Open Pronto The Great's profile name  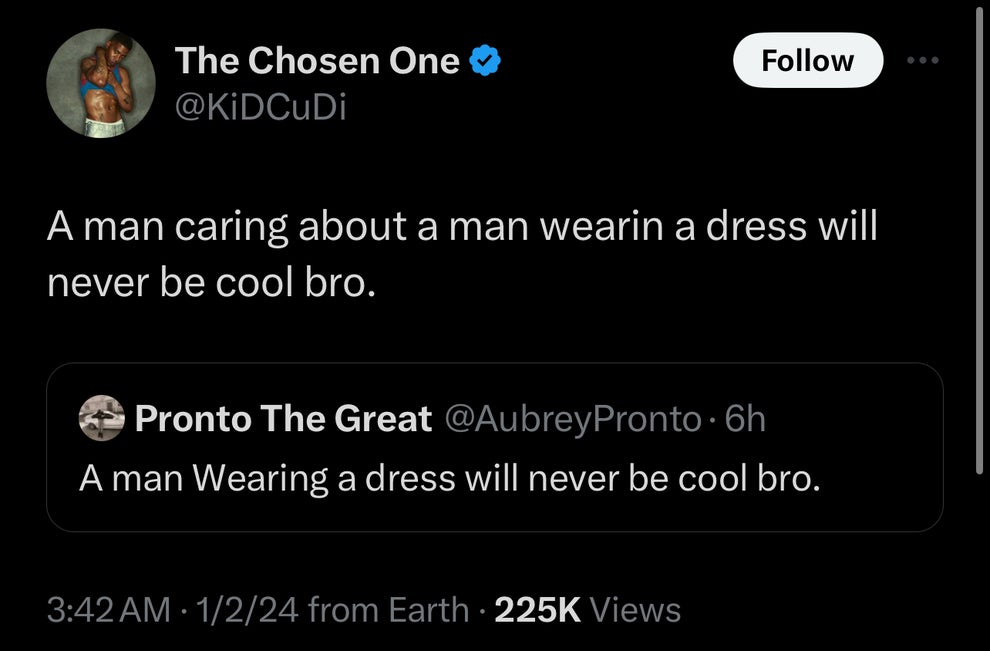[283, 418]
